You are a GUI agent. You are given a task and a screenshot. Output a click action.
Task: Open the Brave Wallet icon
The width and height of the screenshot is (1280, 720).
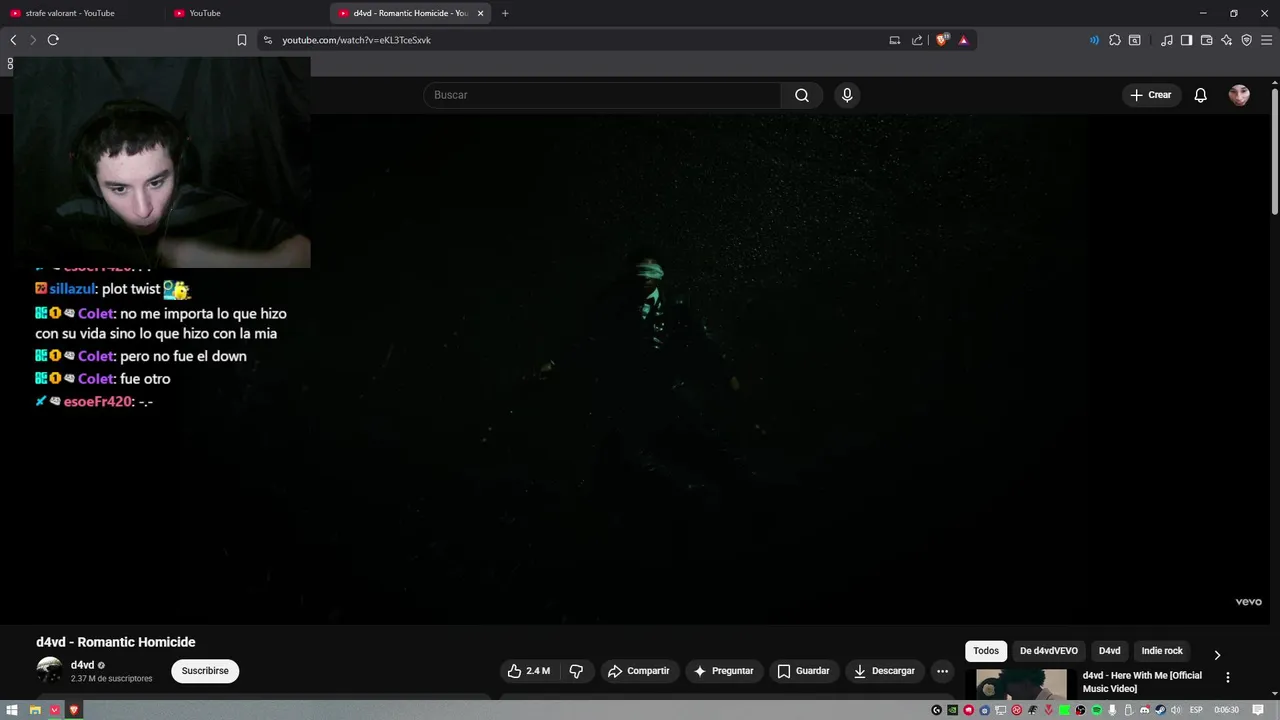coord(1206,40)
